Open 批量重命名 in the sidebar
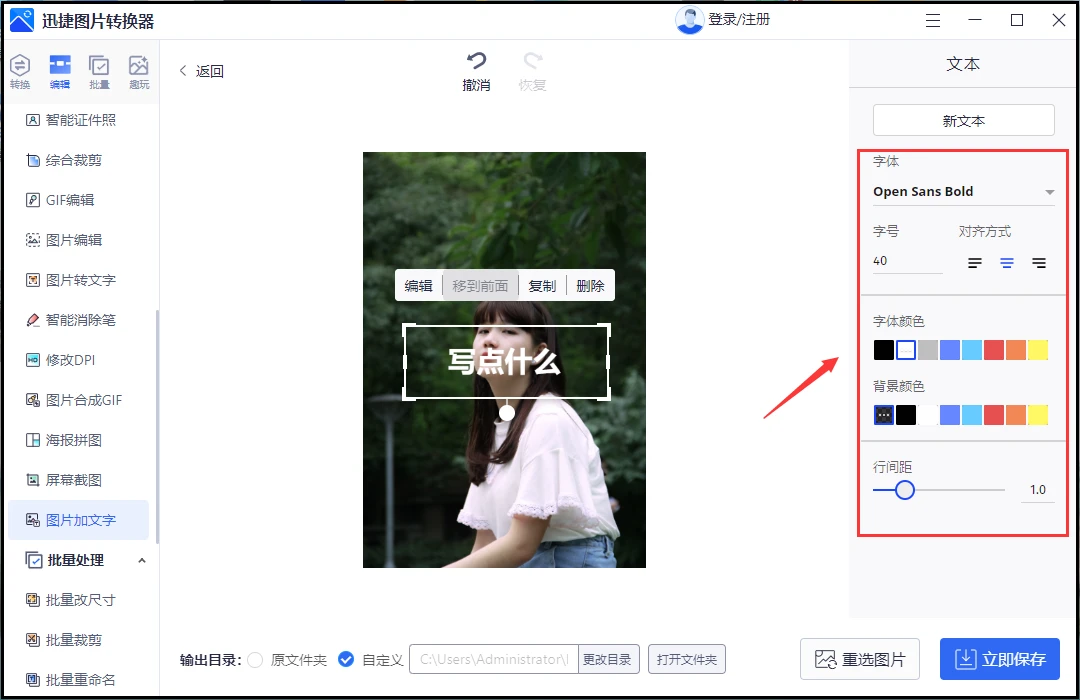The width and height of the screenshot is (1080, 700). [x=79, y=679]
